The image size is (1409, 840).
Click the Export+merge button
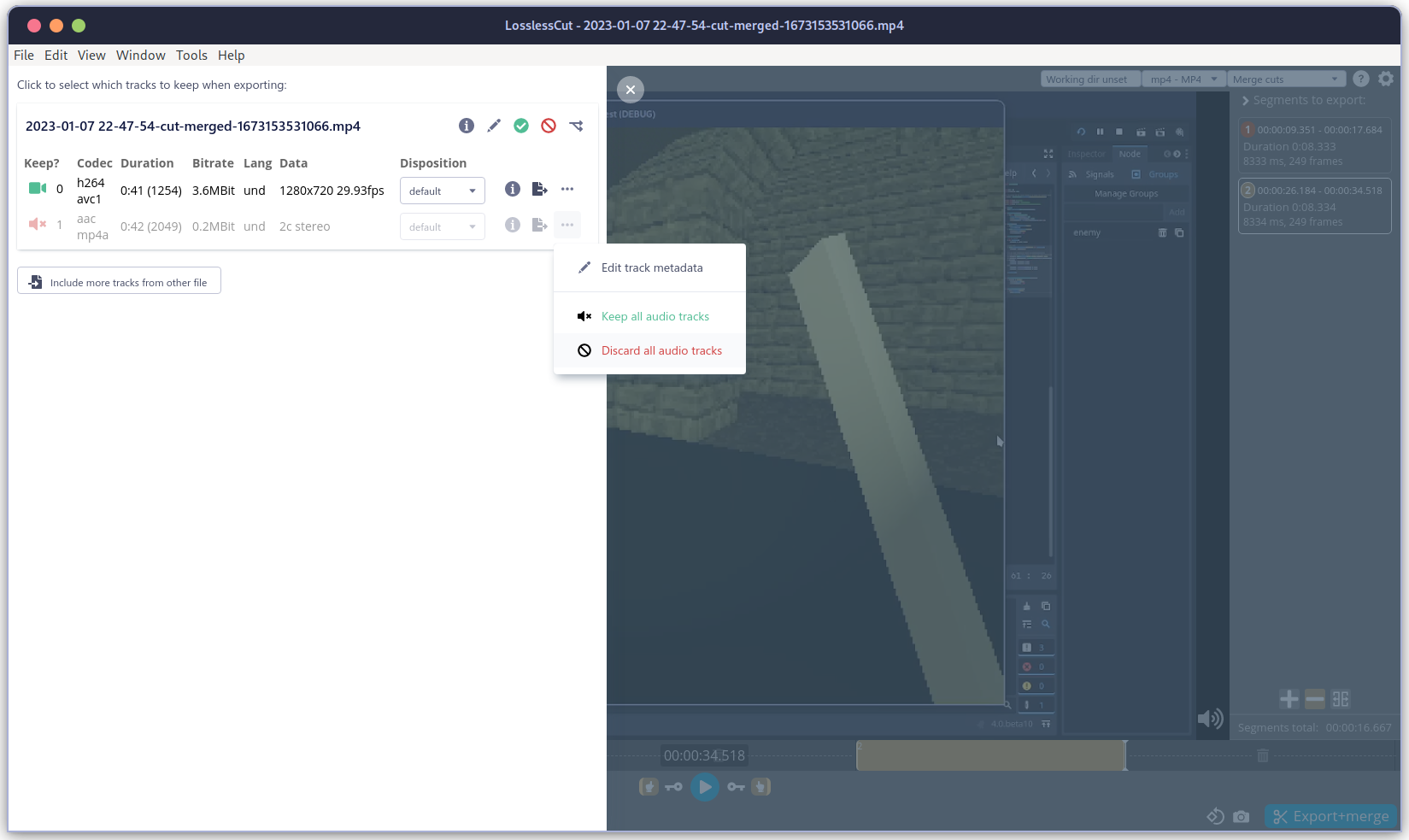coord(1330,816)
